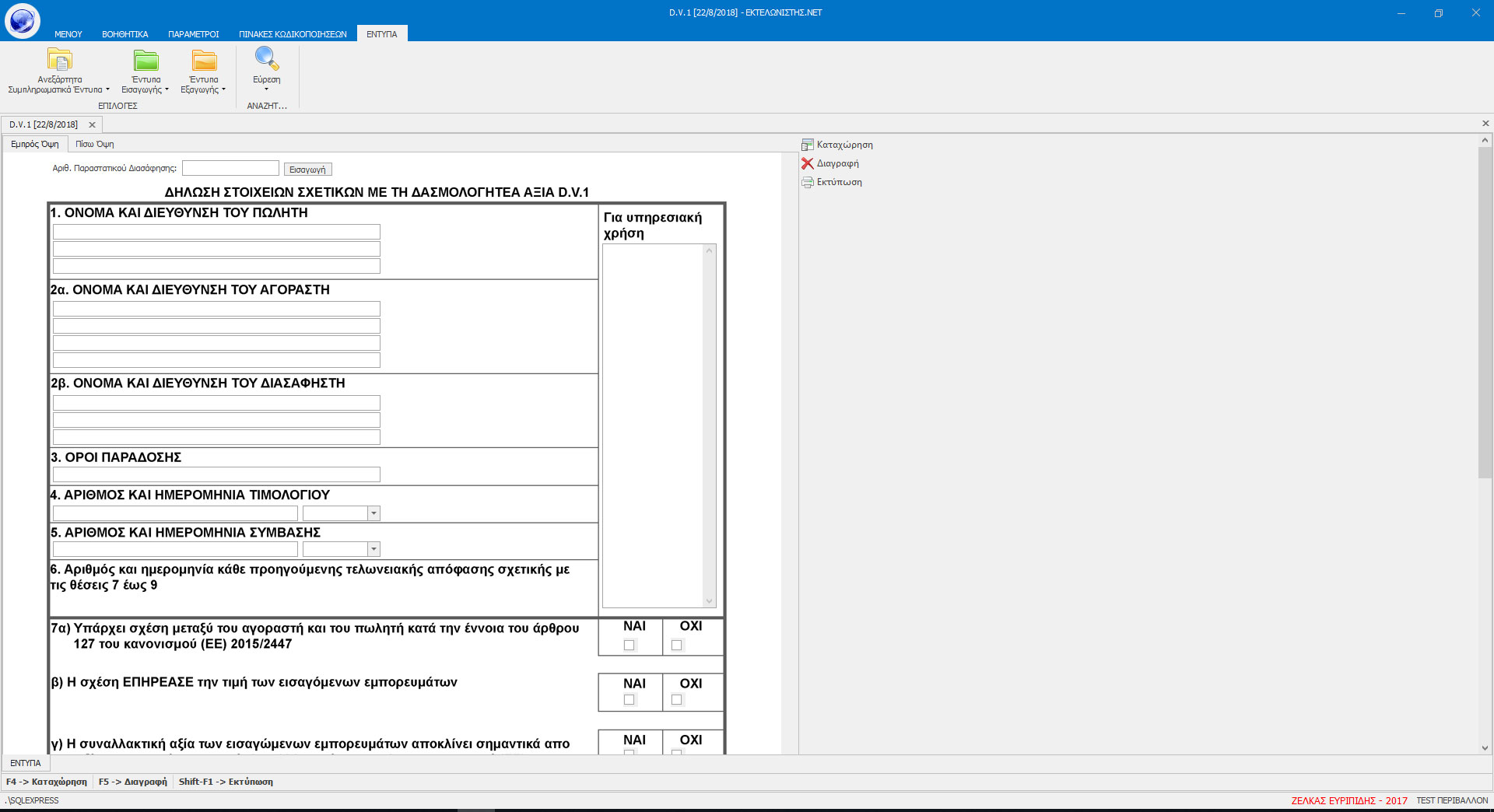The width and height of the screenshot is (1494, 812).
Task: Switch to the Πίσω Όψη tab
Action: pyautogui.click(x=94, y=144)
